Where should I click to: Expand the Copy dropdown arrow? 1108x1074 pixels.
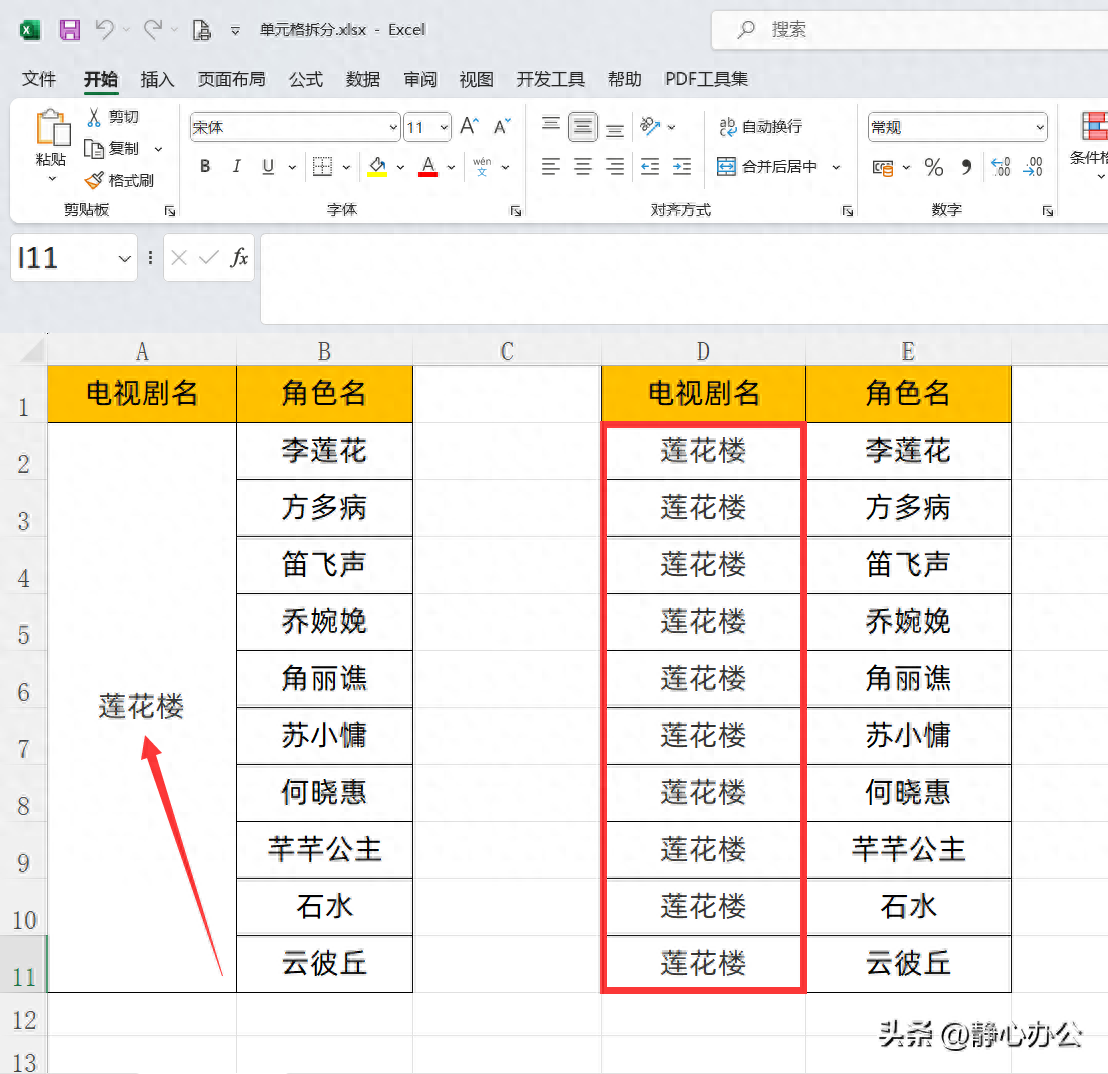(158, 149)
